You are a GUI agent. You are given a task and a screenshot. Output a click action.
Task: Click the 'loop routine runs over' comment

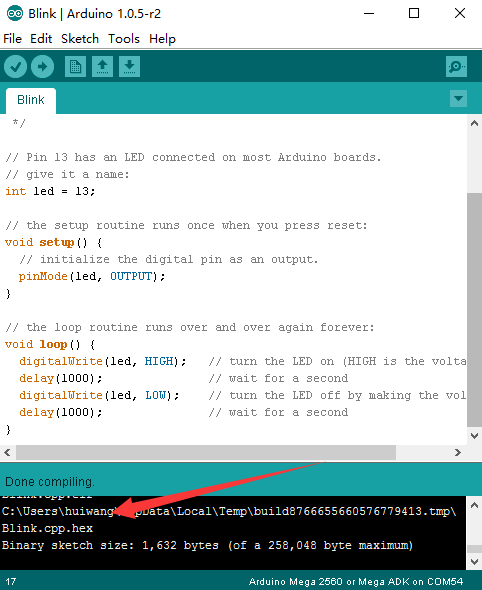[190, 327]
